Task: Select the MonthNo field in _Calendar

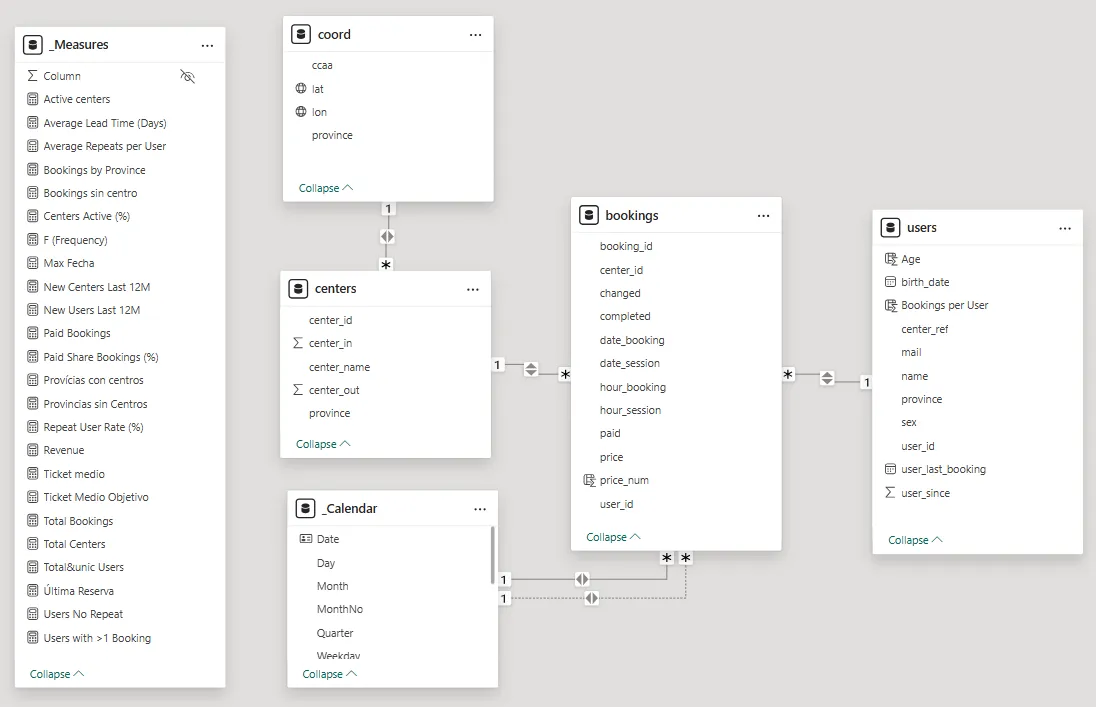Action: click(340, 609)
